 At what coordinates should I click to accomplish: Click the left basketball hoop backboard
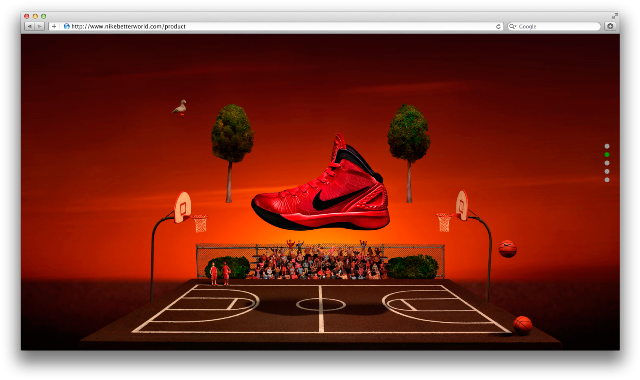[x=182, y=207]
